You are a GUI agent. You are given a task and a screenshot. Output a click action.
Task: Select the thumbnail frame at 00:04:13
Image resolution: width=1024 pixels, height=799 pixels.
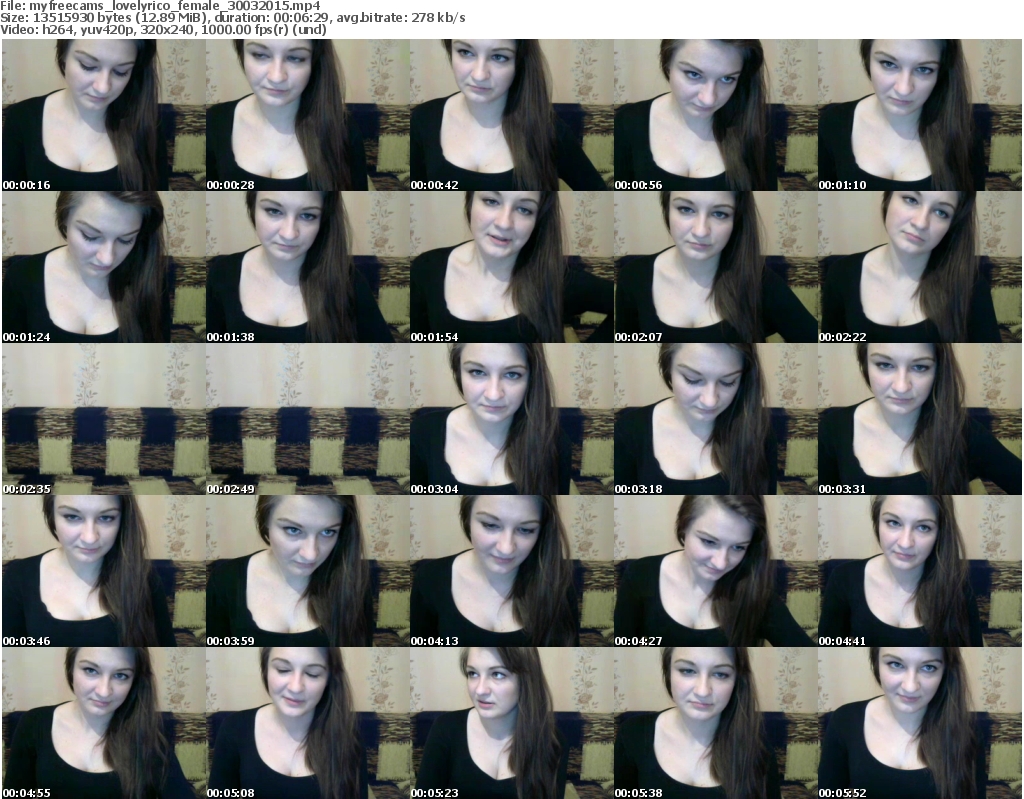511,571
